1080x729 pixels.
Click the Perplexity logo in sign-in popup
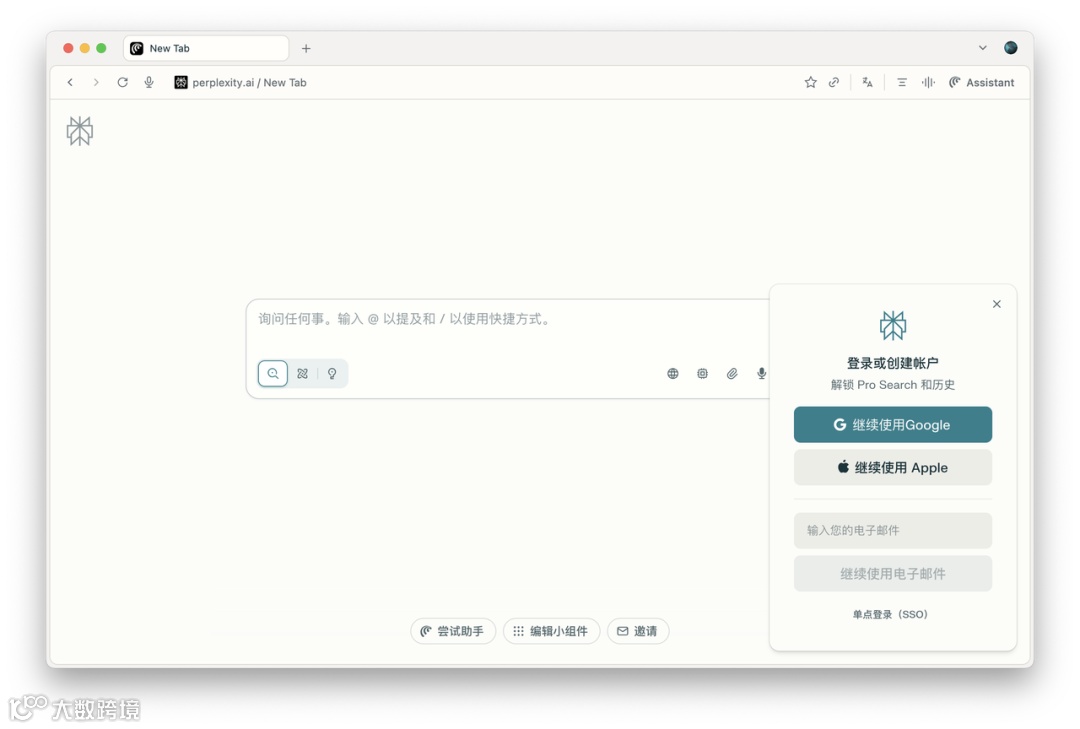tap(893, 325)
